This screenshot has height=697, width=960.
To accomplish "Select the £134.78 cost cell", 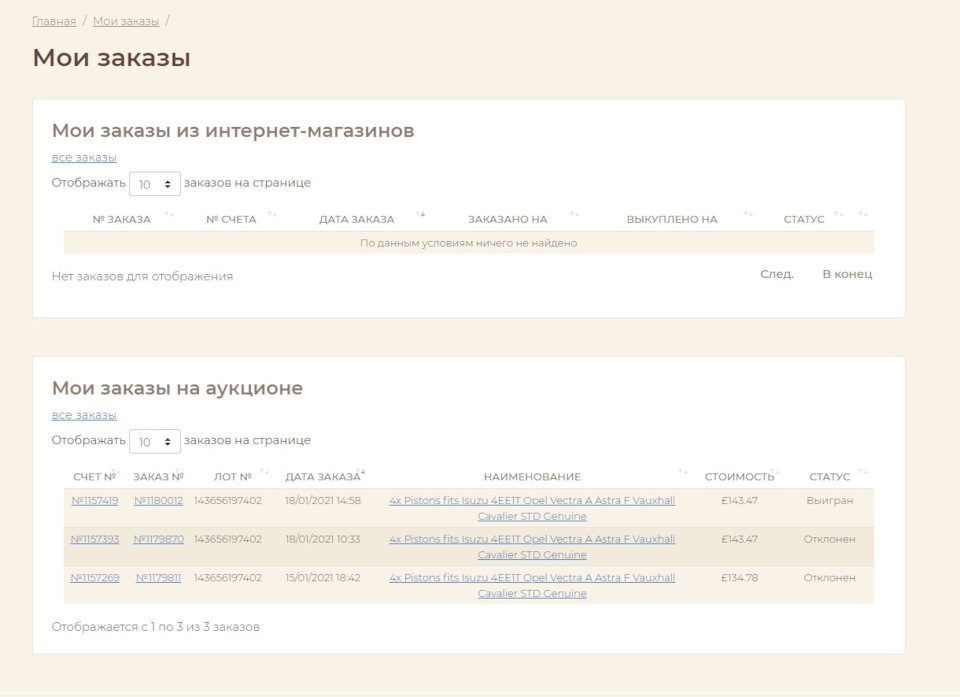I will pos(740,578).
